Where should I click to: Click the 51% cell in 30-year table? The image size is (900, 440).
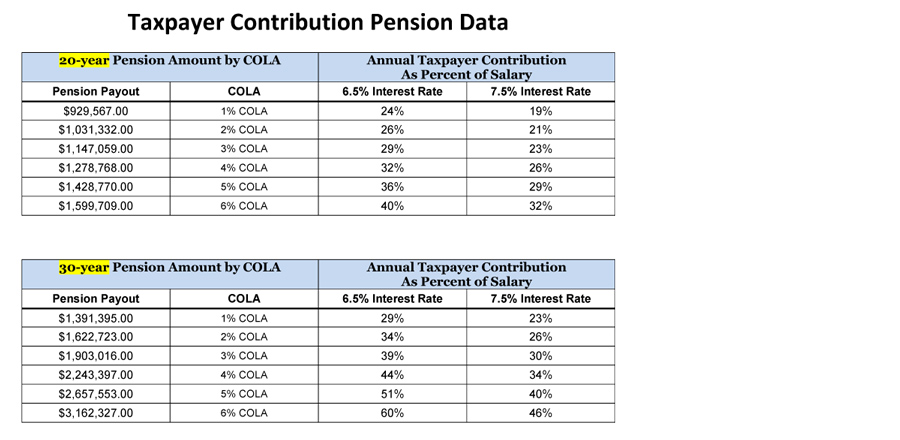pos(393,394)
